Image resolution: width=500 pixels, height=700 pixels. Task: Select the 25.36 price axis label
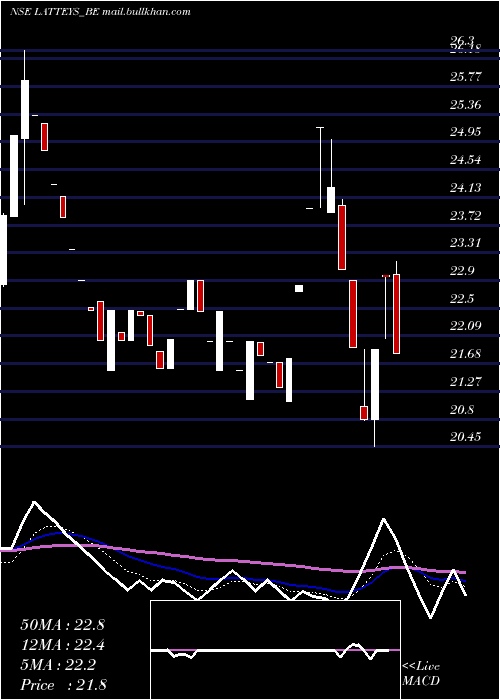pyautogui.click(x=466, y=105)
